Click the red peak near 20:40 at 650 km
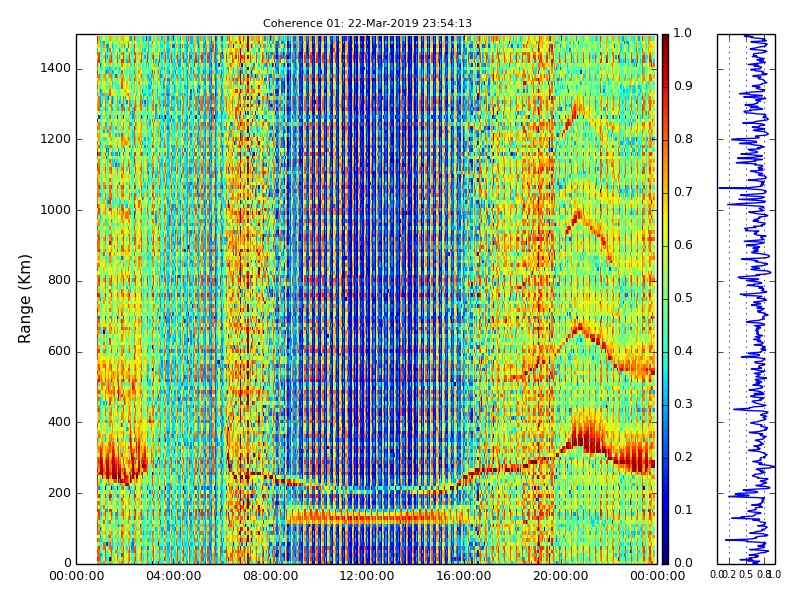The height and width of the screenshot is (600, 800). click(x=579, y=328)
